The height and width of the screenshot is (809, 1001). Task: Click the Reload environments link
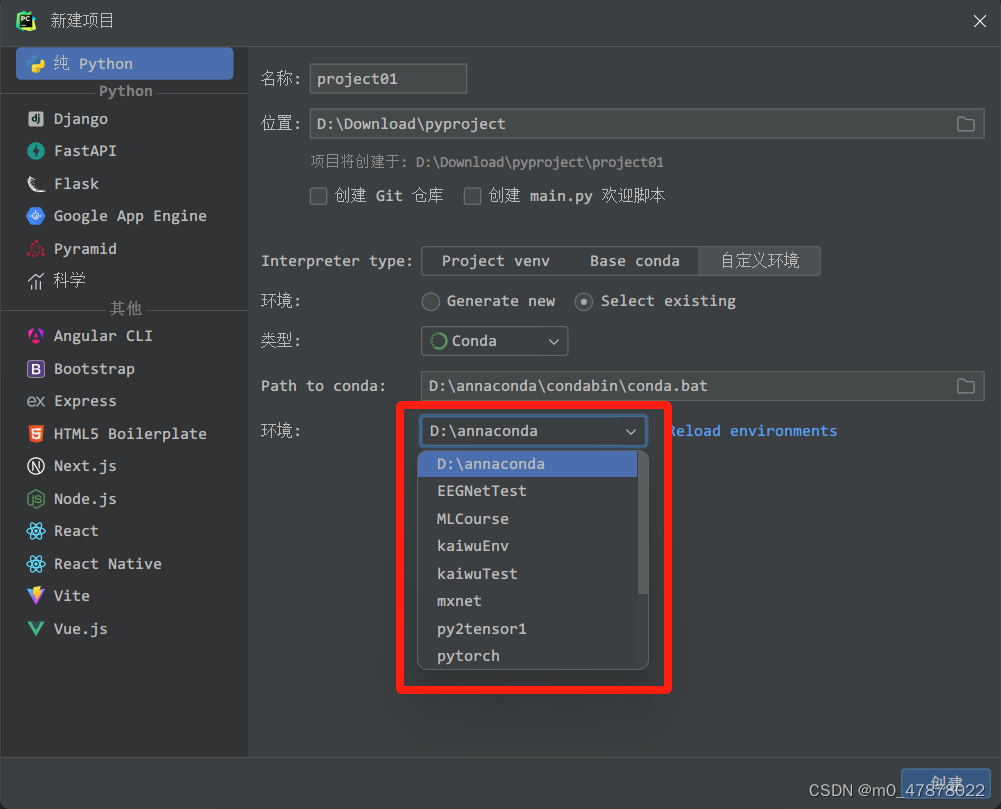point(755,431)
